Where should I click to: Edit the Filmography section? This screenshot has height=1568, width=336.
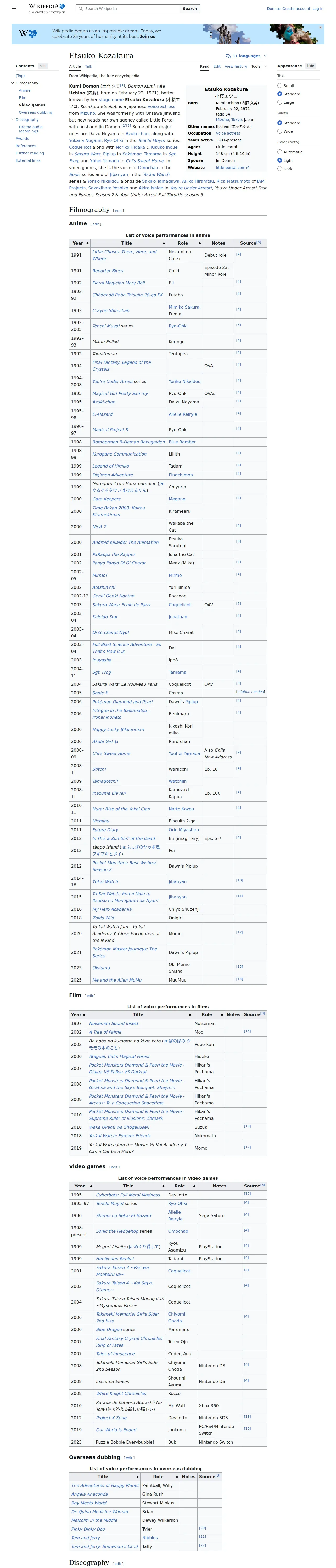tap(118, 211)
